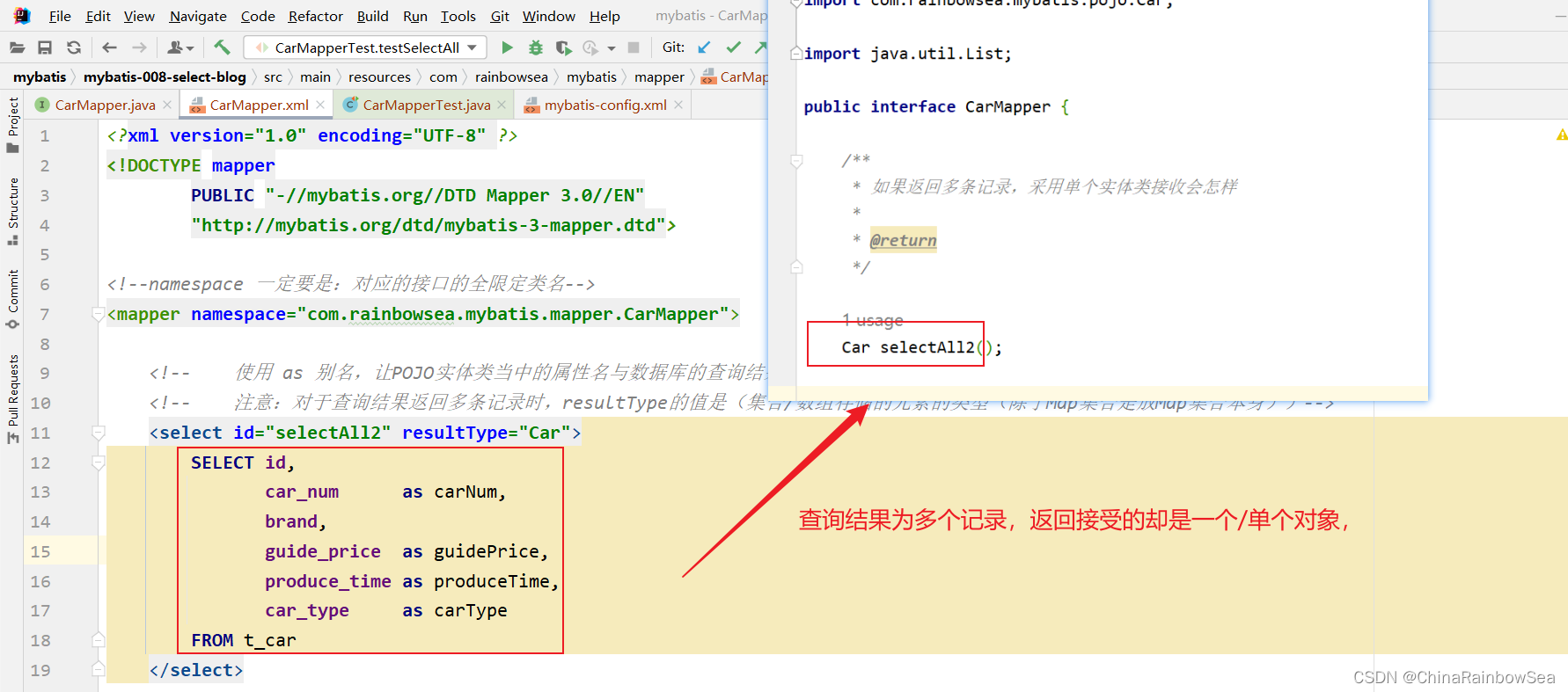Run CarMapperTest.testSelectAll with green play icon
This screenshot has height=692, width=1568.
click(x=507, y=47)
